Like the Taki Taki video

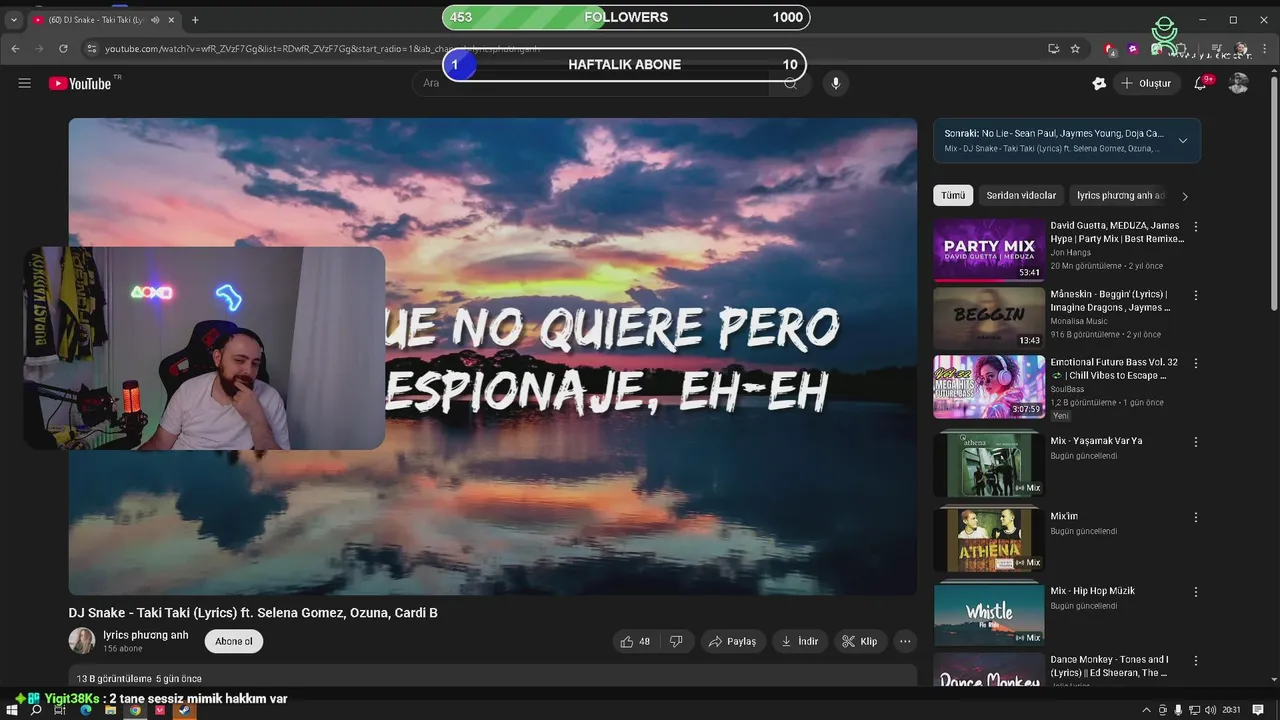635,641
